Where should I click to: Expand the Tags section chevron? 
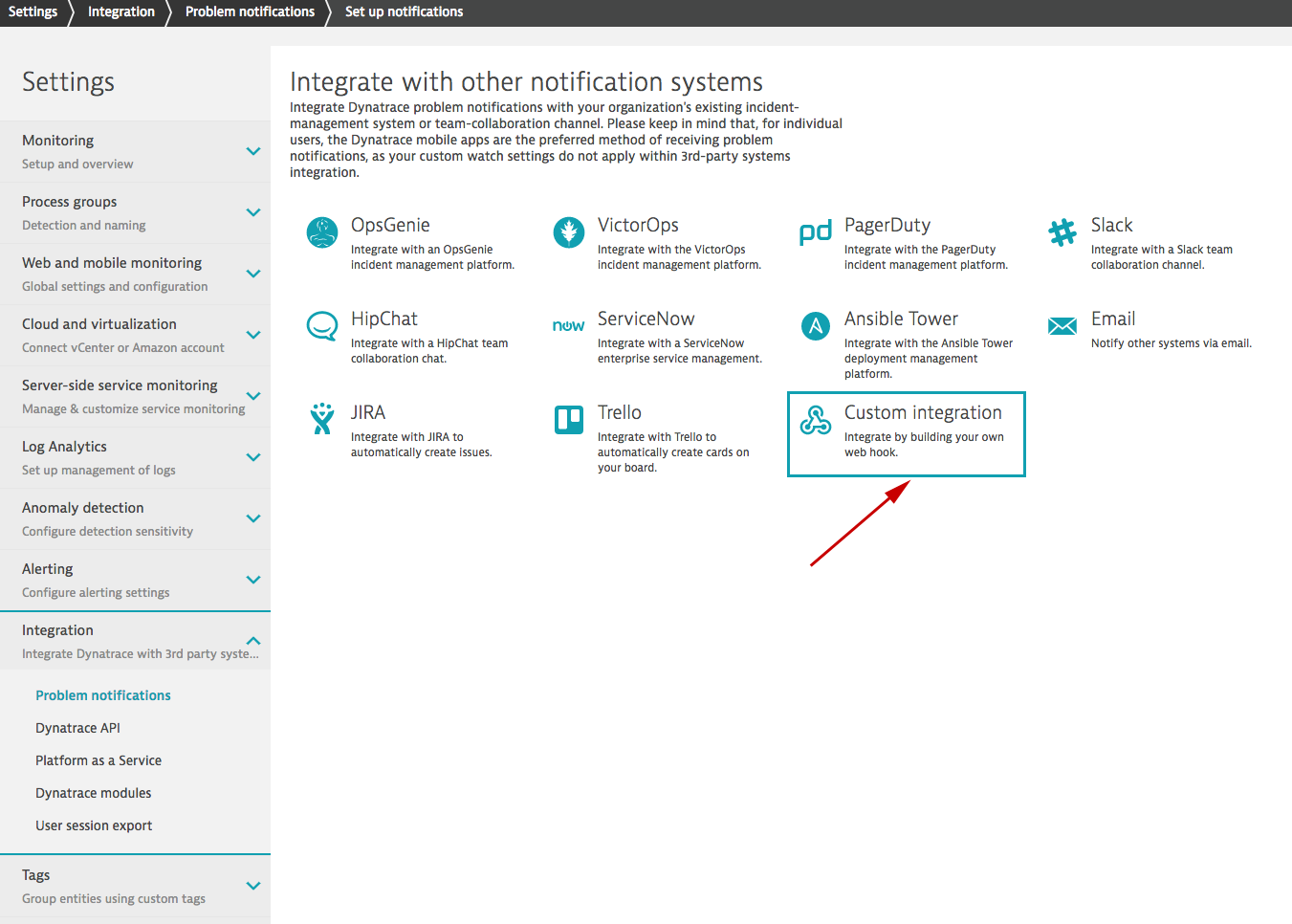[253, 886]
